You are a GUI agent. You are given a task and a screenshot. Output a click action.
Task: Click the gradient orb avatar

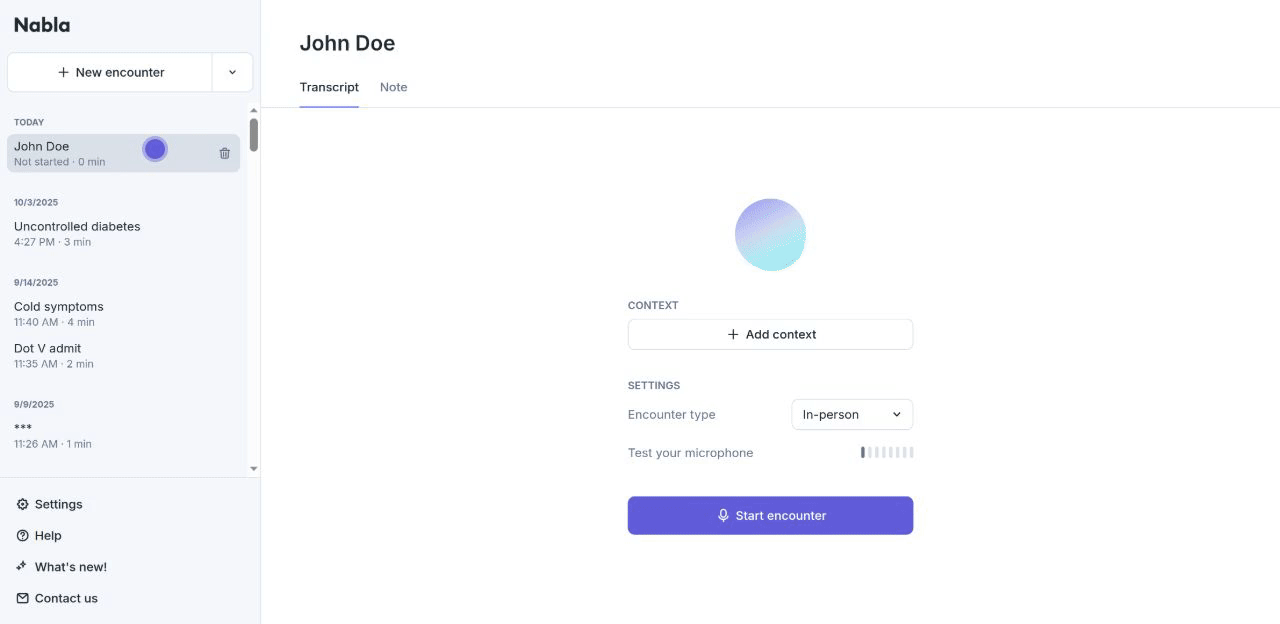click(x=770, y=235)
